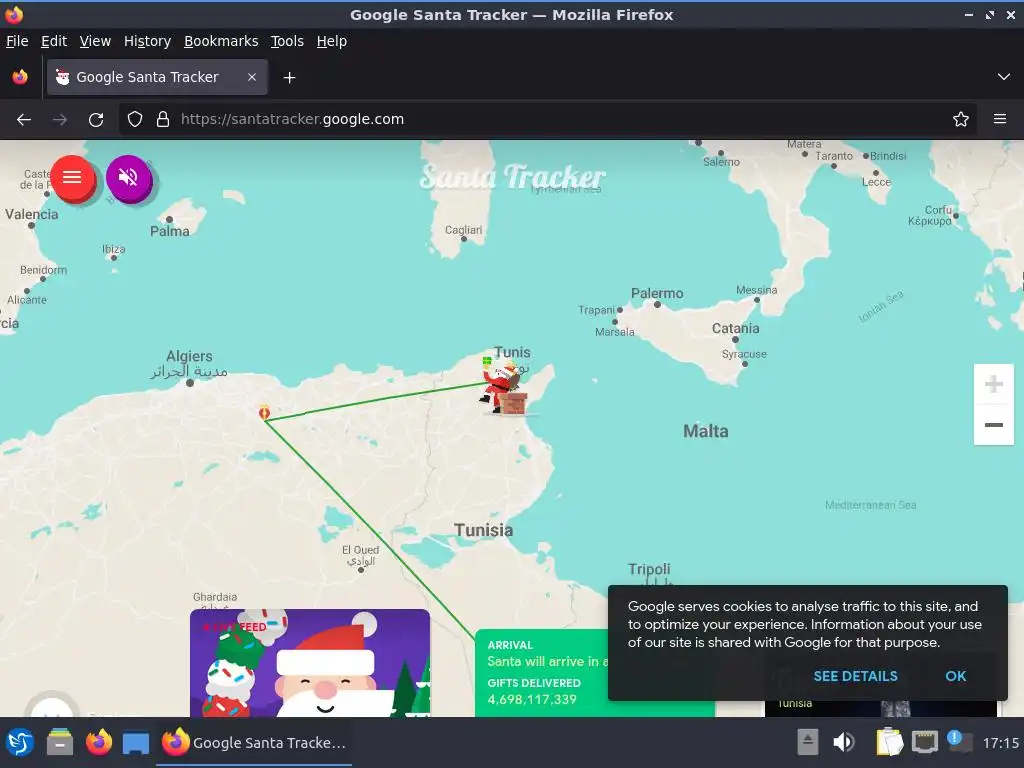Click the Palermo city label on the map
1024x768 pixels.
tap(657, 293)
